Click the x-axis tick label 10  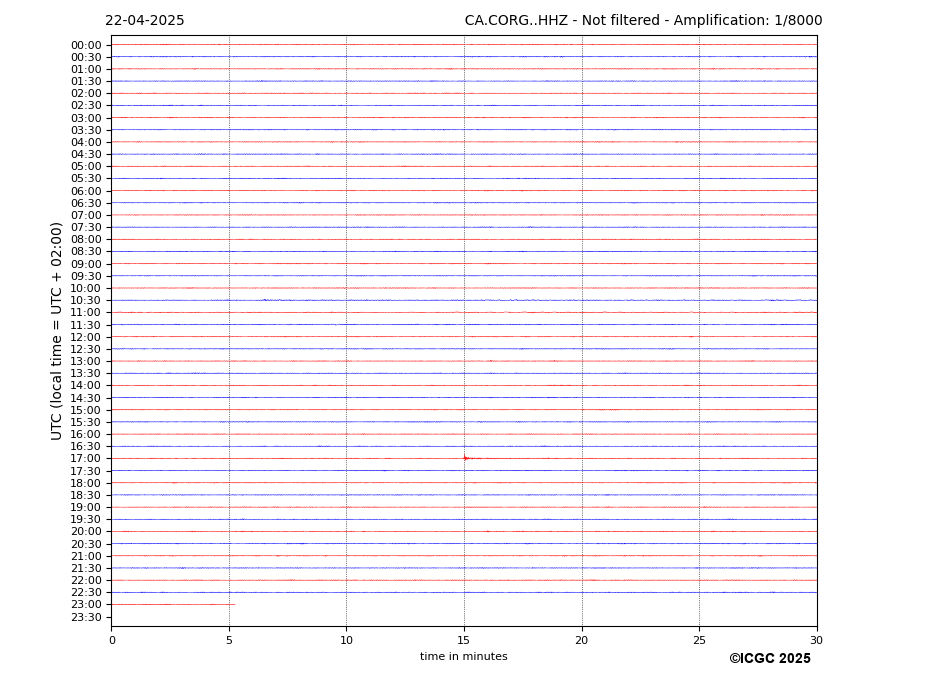346,640
